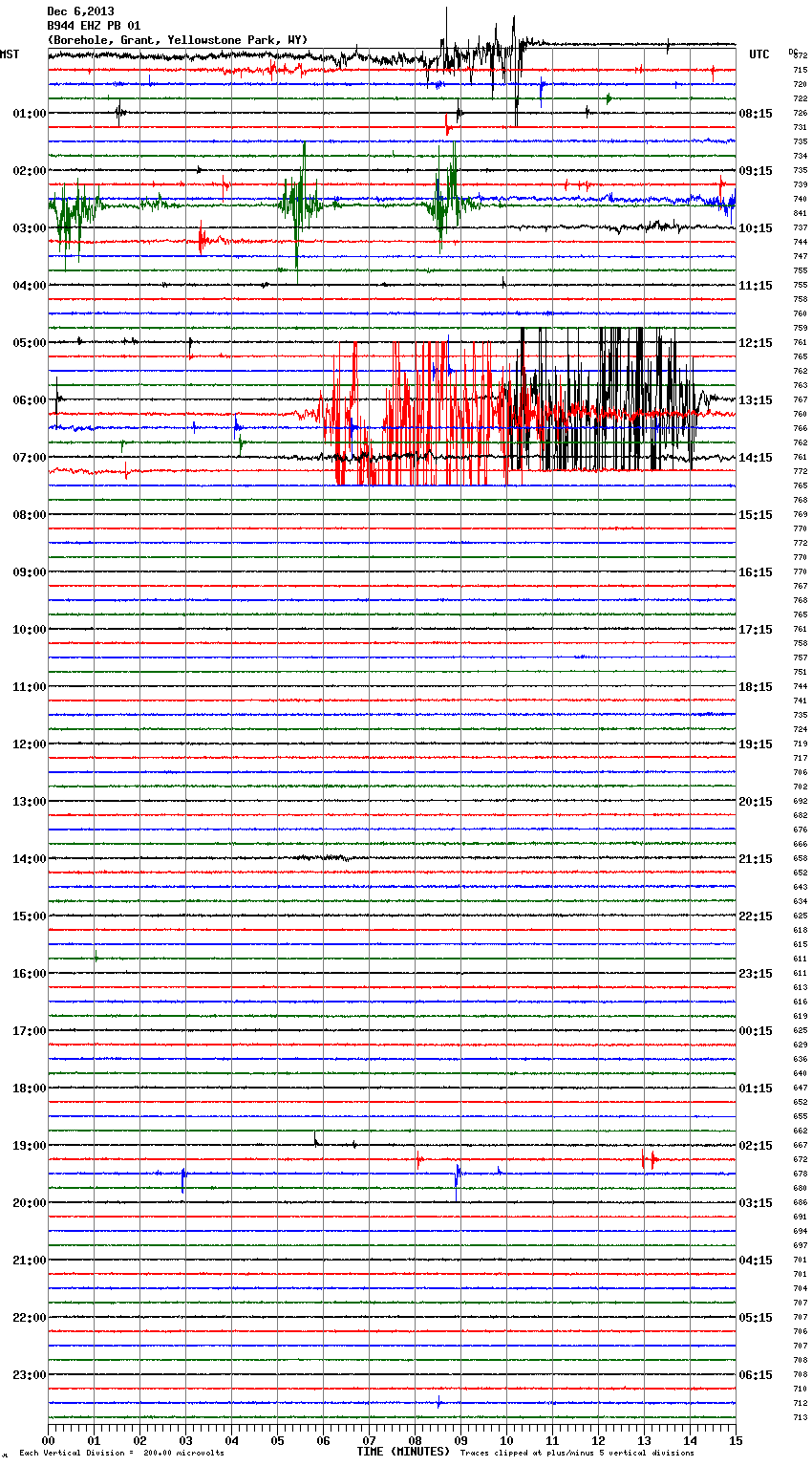Screen dimensions: 812x1466
Task: Select the 21:00 MST row label
Action: point(29,1261)
